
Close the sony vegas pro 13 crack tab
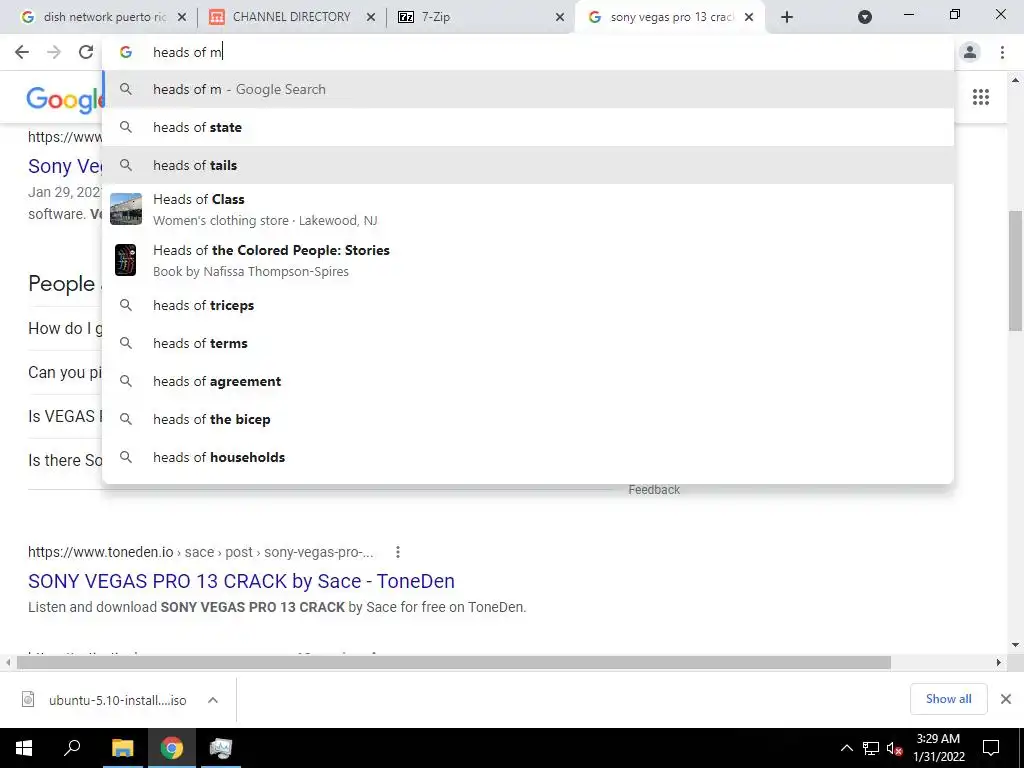[x=749, y=17]
